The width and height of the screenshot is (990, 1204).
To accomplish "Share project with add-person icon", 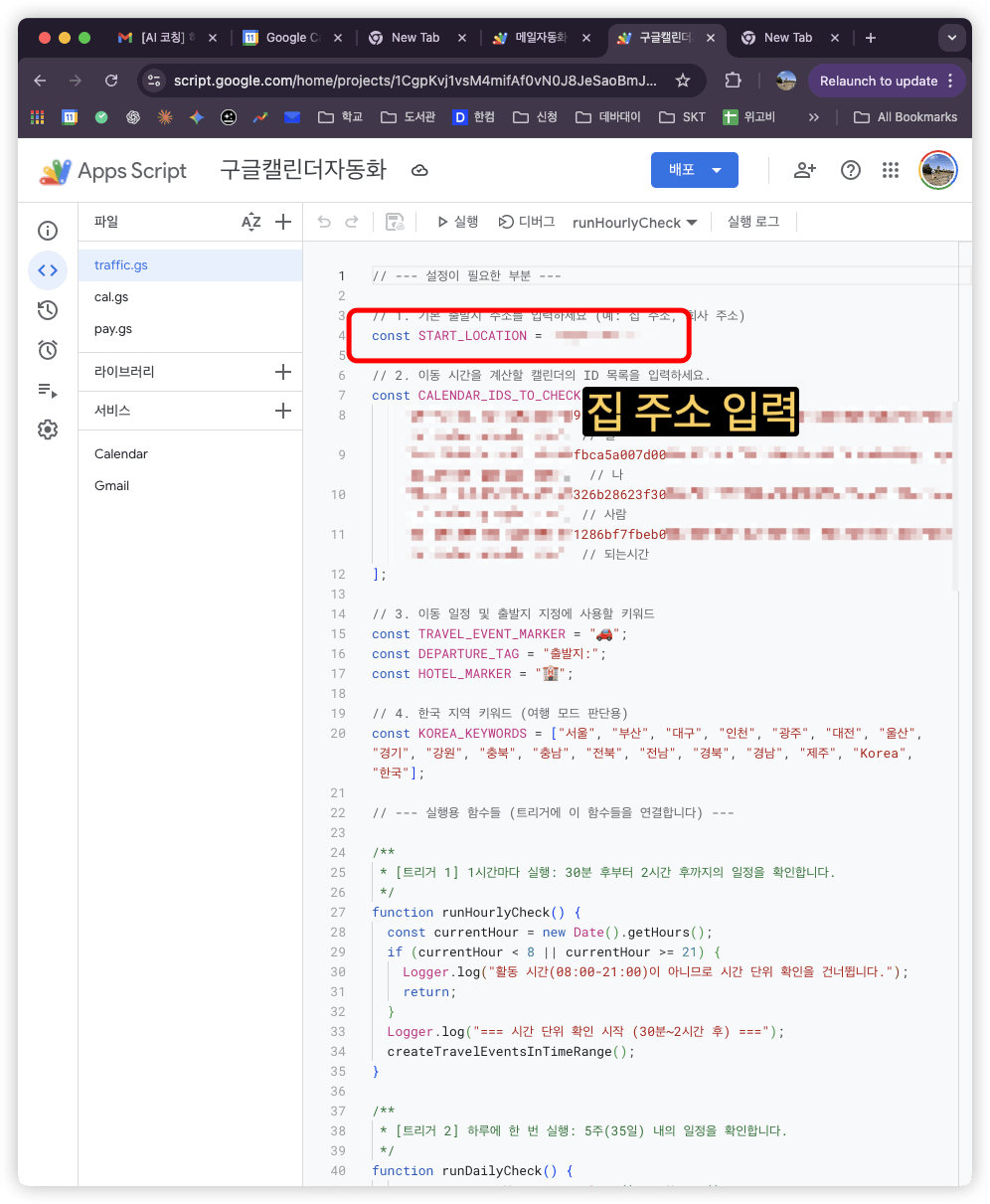I will pos(805,171).
